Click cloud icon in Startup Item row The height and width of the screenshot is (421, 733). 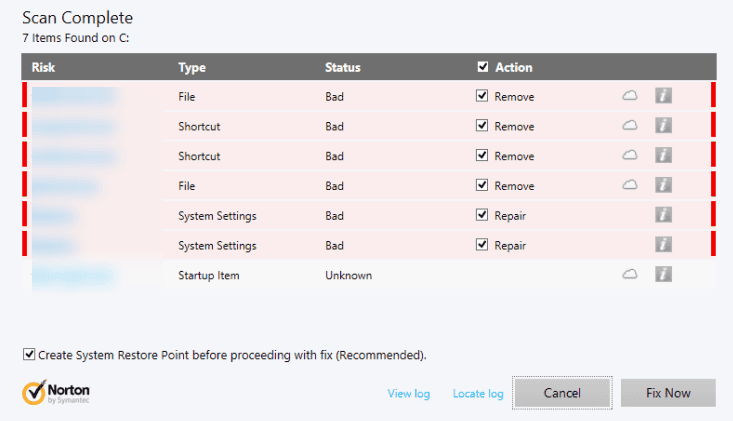tap(629, 274)
